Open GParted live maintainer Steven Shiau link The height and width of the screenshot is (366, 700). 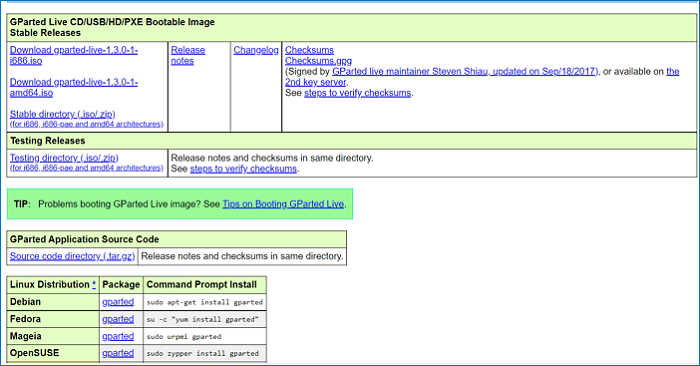[465, 71]
